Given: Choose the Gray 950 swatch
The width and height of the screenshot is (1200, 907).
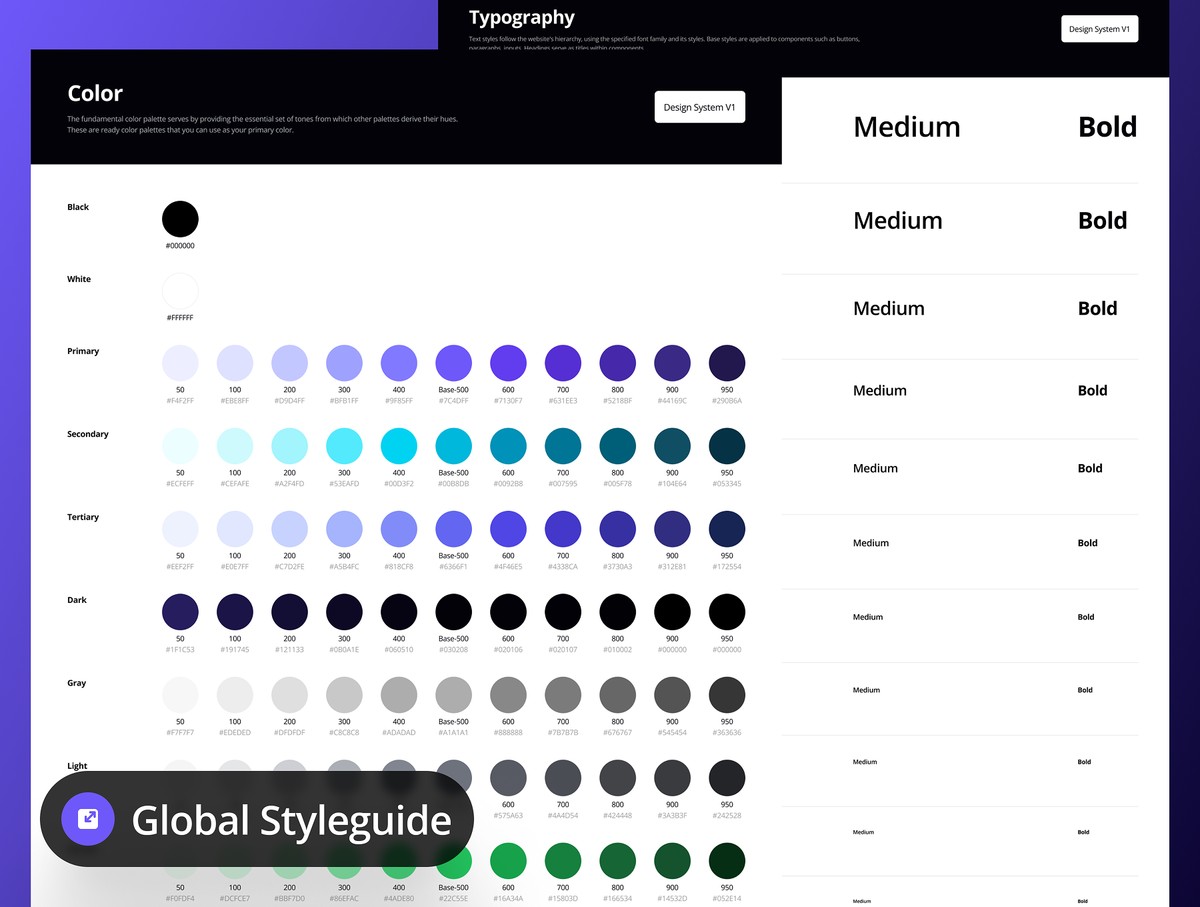Looking at the screenshot, I should 726,694.
